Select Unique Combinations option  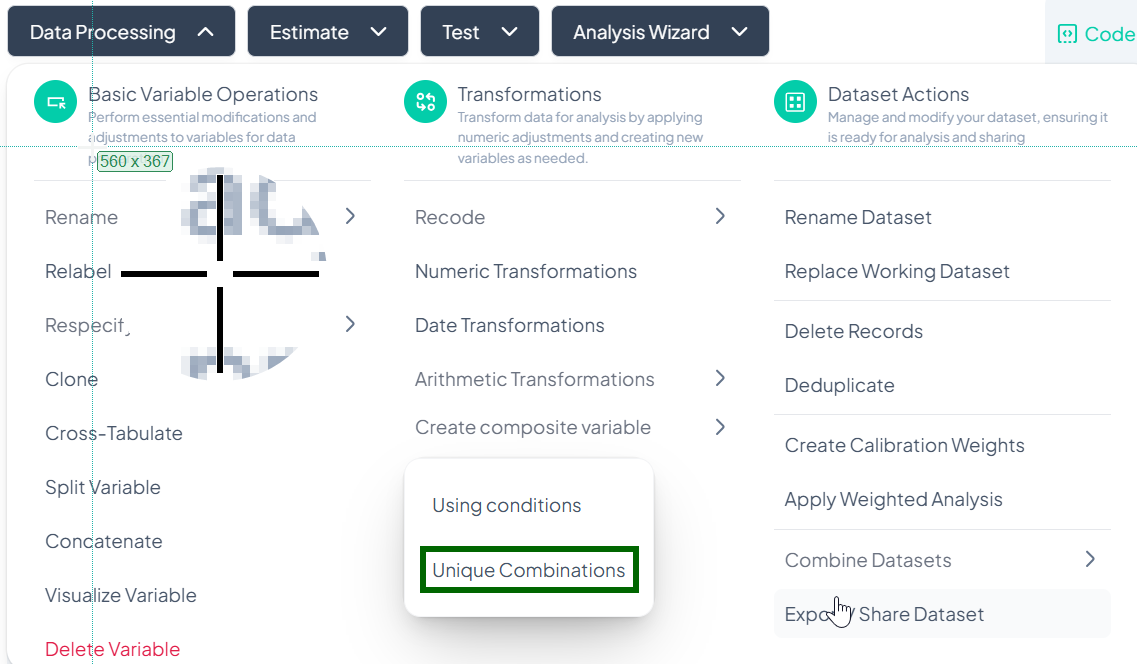pos(528,570)
